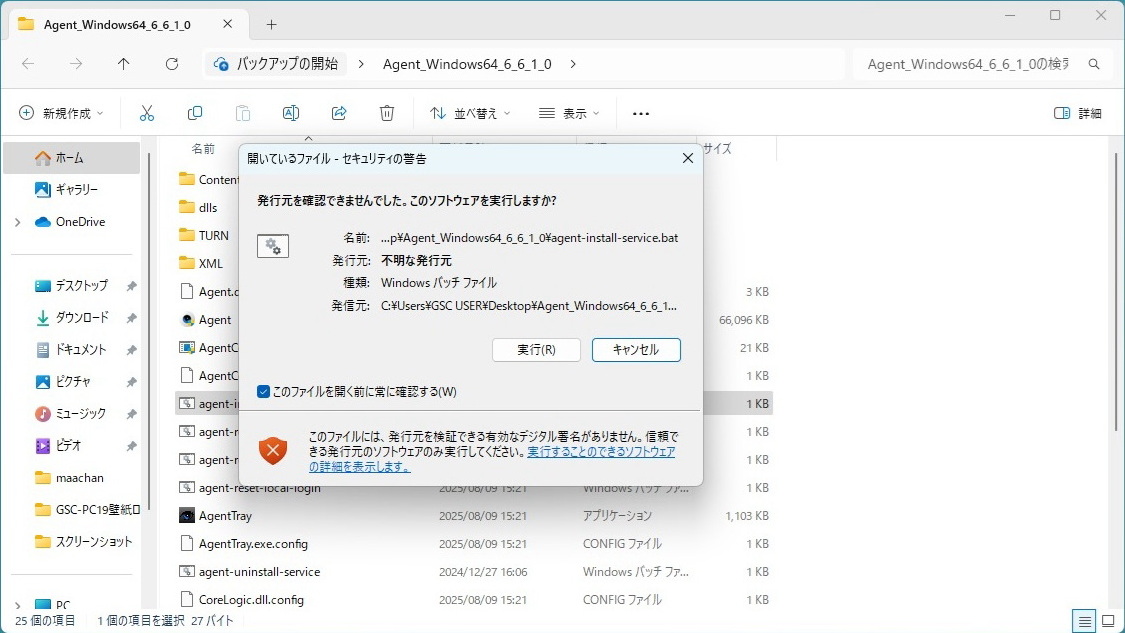The image size is (1125, 633).
Task: Click the Share icon in toolbar
Action: tap(339, 113)
